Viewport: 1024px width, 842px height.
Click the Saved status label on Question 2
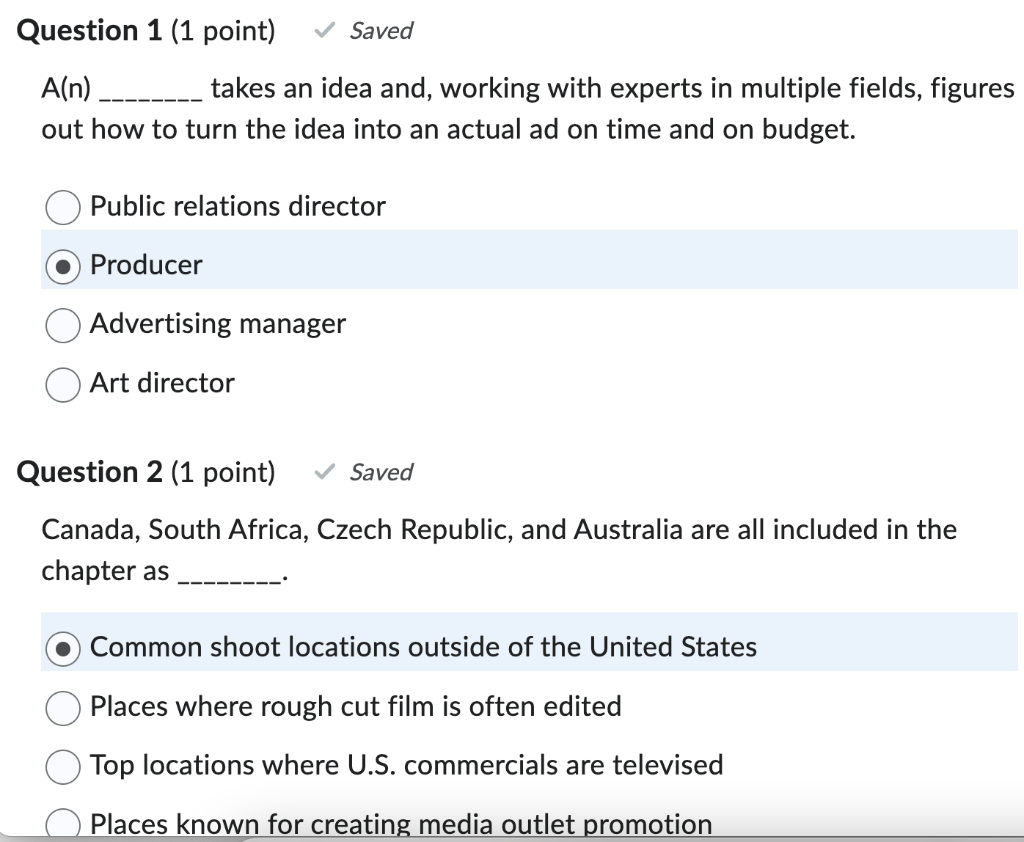tap(381, 472)
